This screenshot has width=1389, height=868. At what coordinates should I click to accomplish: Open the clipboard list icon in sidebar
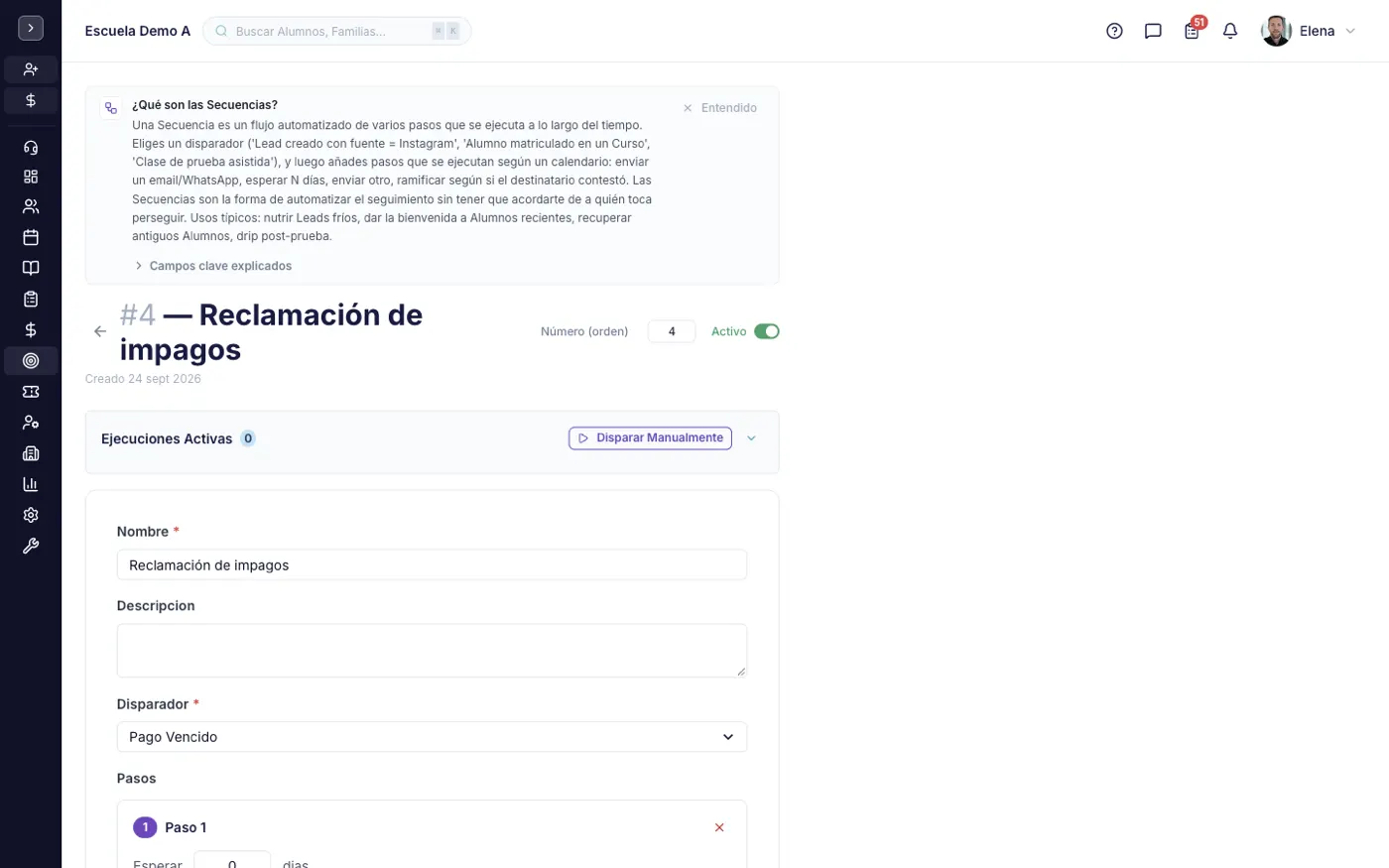tap(31, 299)
